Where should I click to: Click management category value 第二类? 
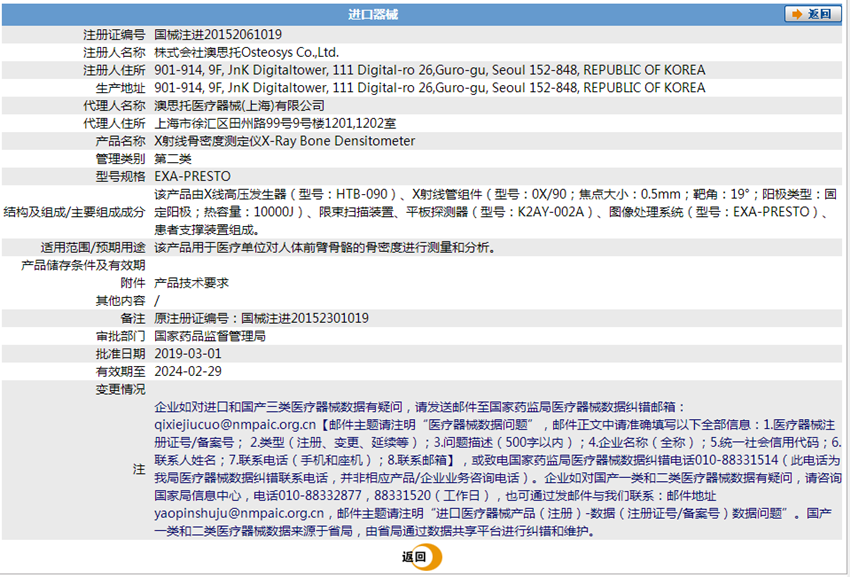pos(173,159)
